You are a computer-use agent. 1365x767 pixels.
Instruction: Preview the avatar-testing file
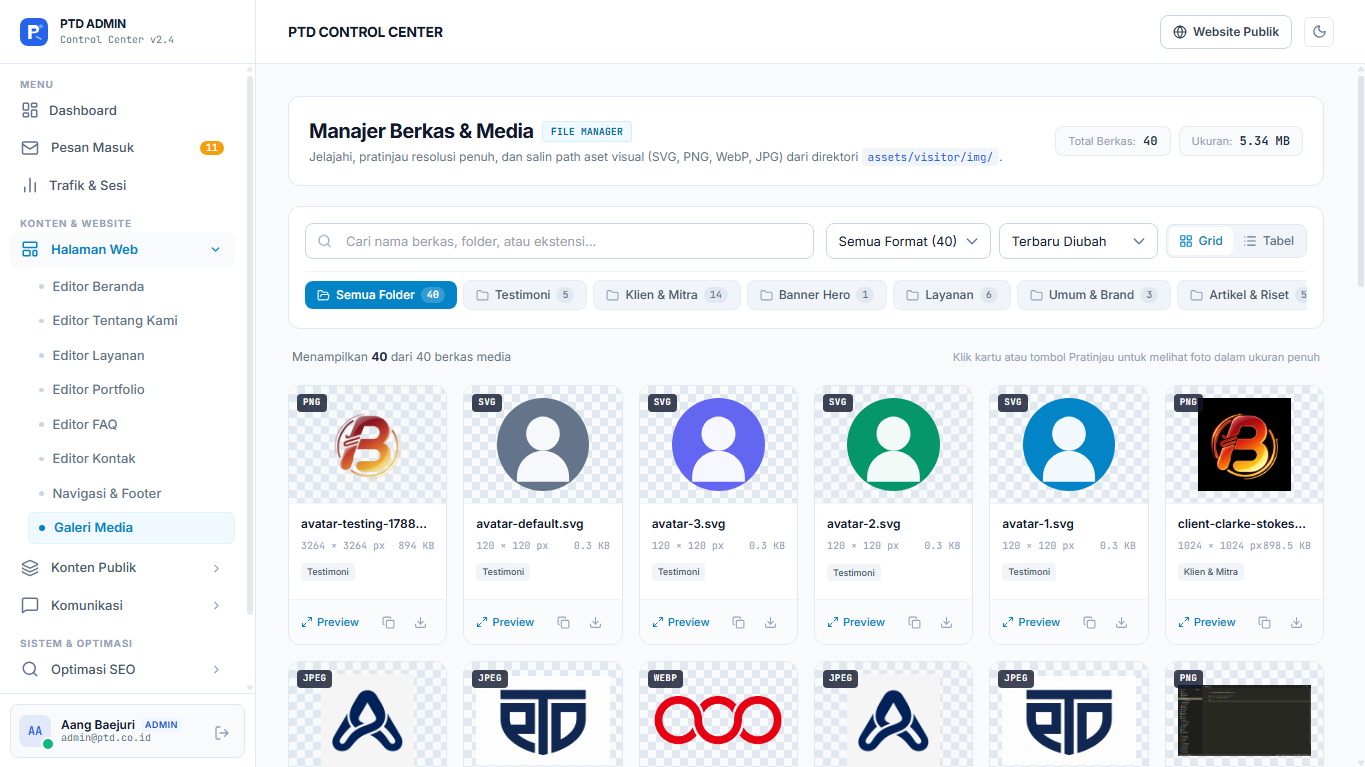pos(330,622)
